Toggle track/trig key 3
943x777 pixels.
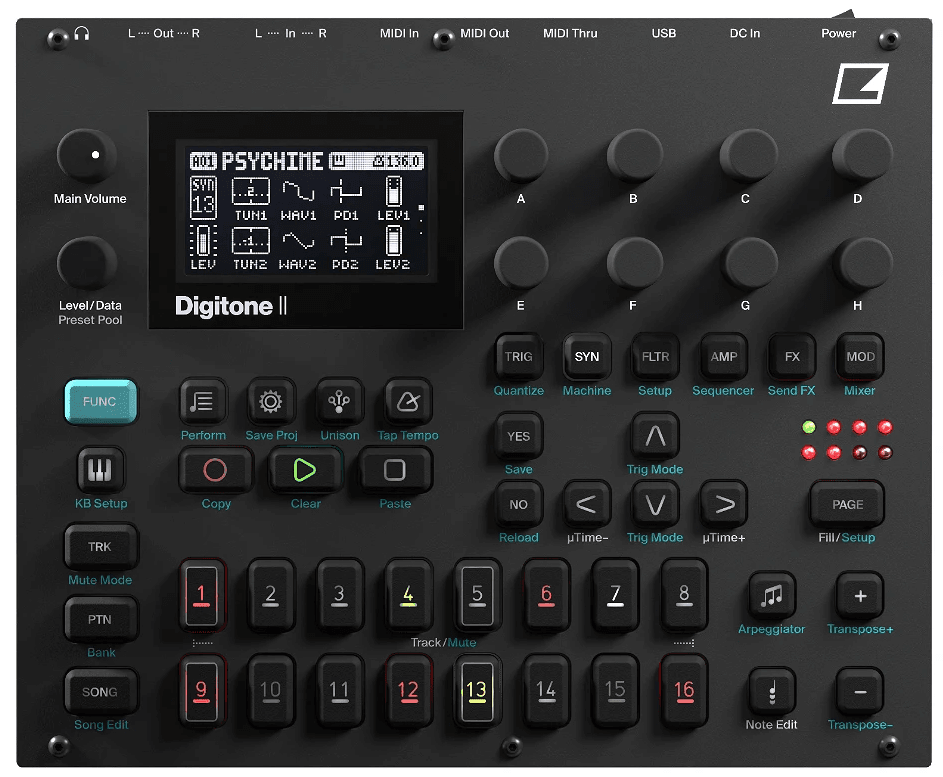click(339, 595)
